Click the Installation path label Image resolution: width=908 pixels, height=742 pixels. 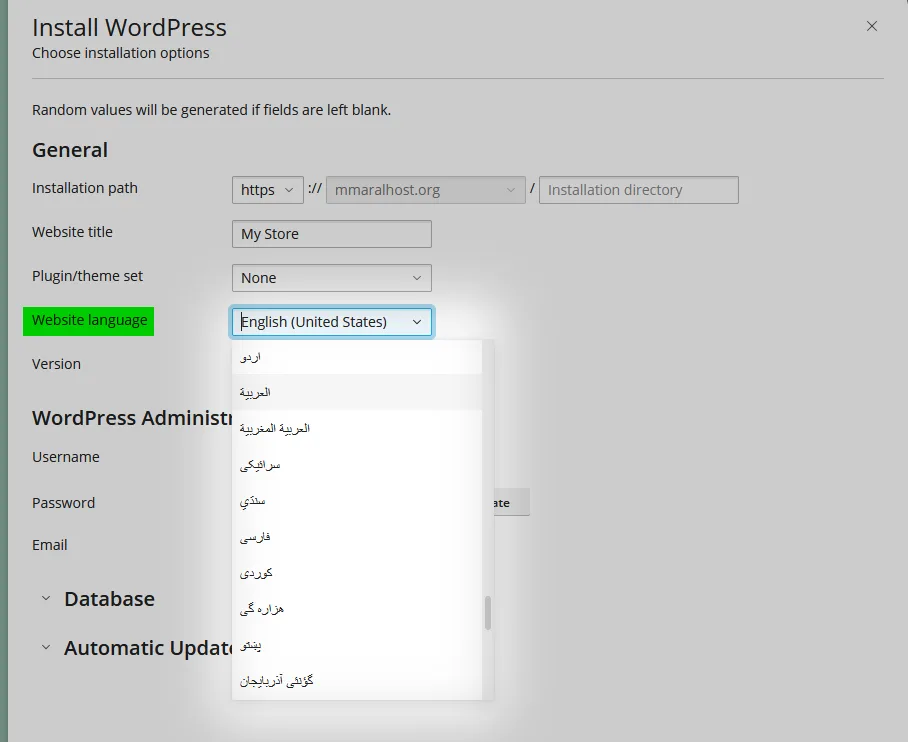click(x=85, y=188)
